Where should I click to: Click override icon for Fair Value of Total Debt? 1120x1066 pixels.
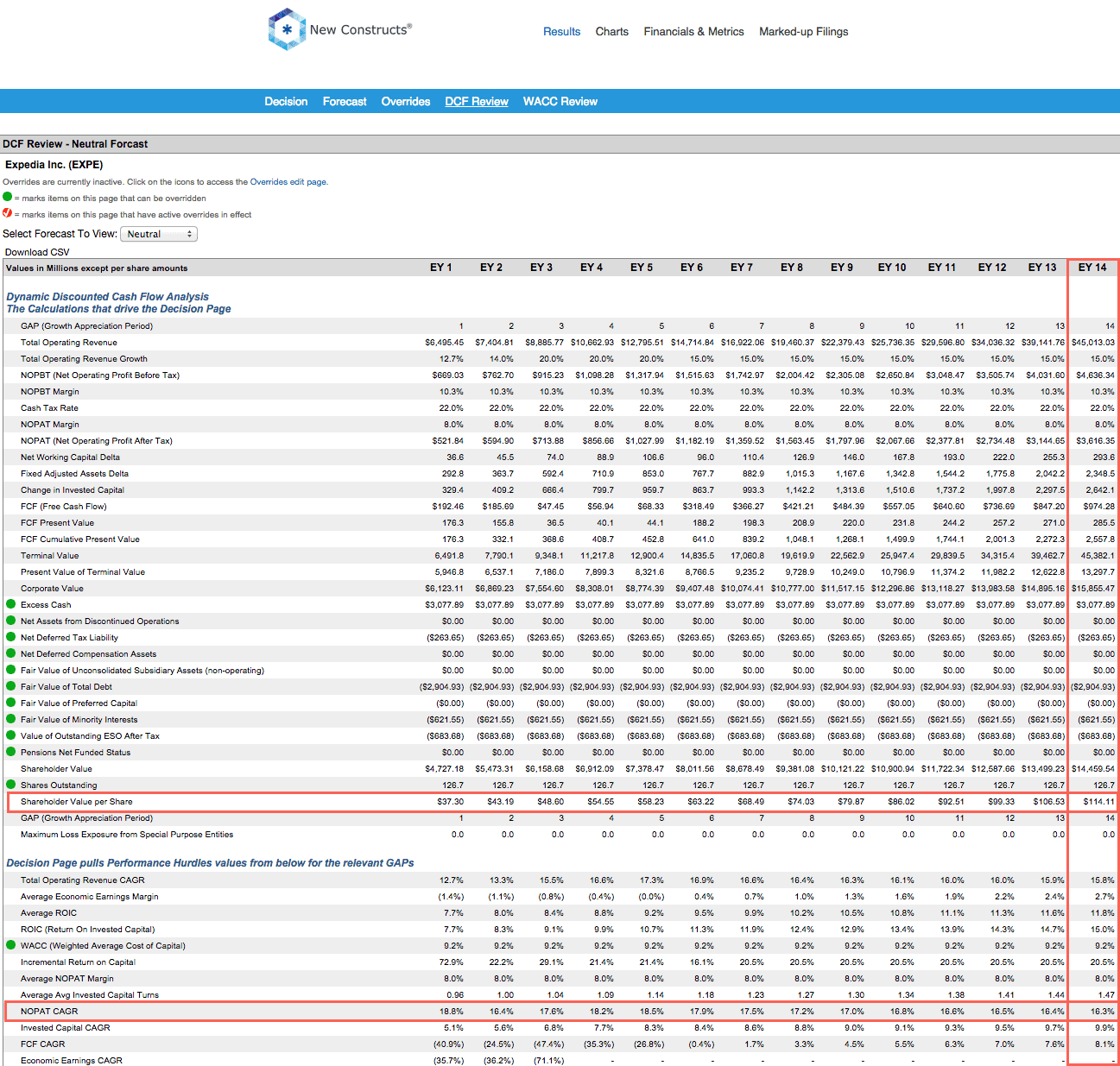click(10, 686)
